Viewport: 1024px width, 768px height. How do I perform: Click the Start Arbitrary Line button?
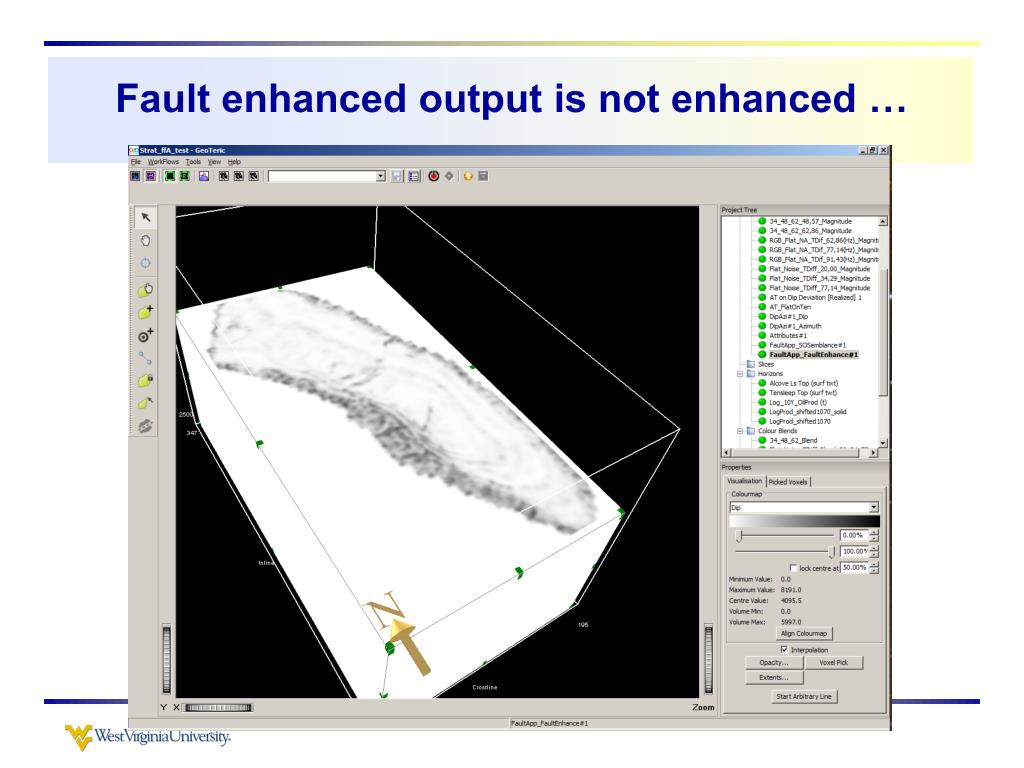click(x=805, y=696)
